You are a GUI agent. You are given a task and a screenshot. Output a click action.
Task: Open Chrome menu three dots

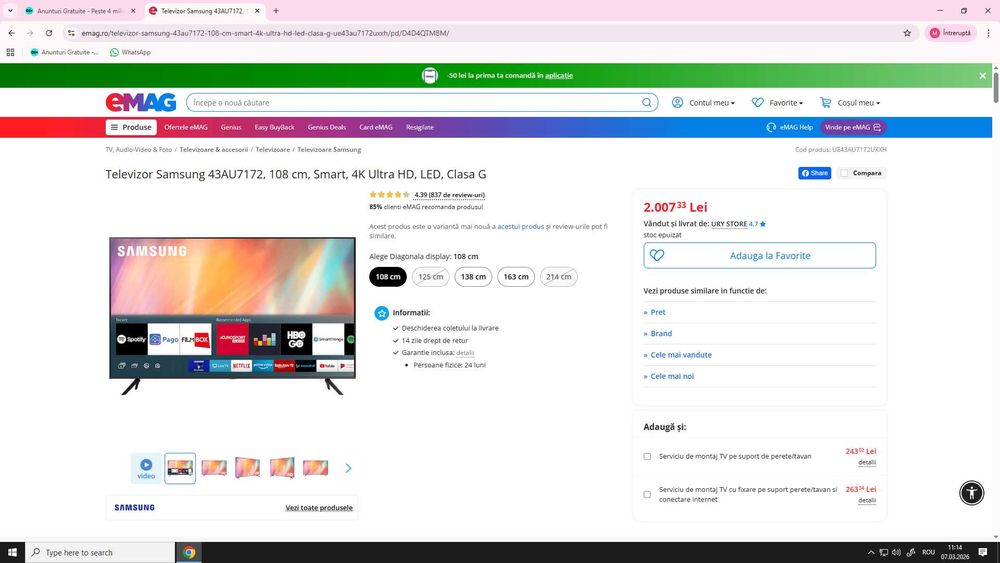[x=989, y=33]
